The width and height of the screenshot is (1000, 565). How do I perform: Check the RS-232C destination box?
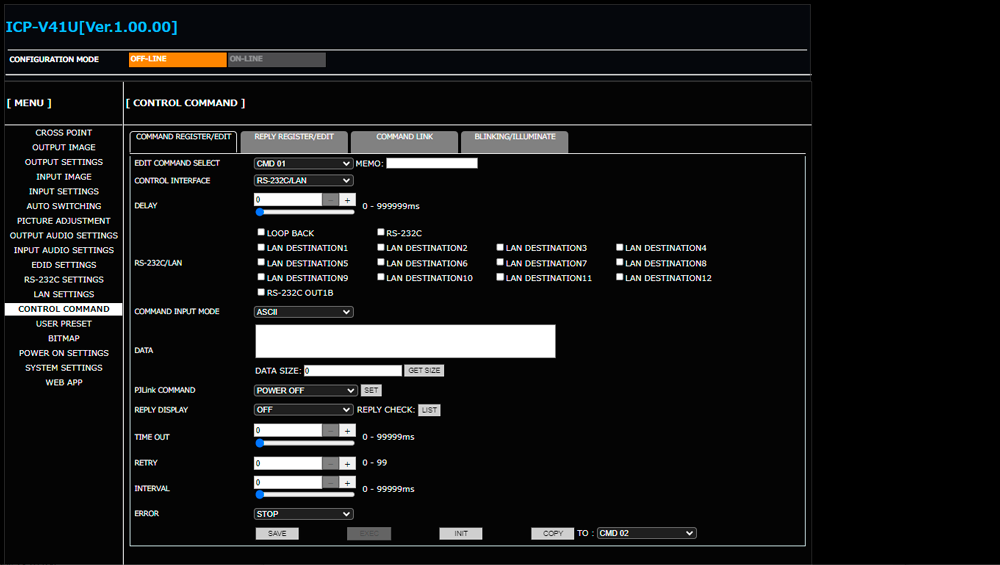coord(381,233)
